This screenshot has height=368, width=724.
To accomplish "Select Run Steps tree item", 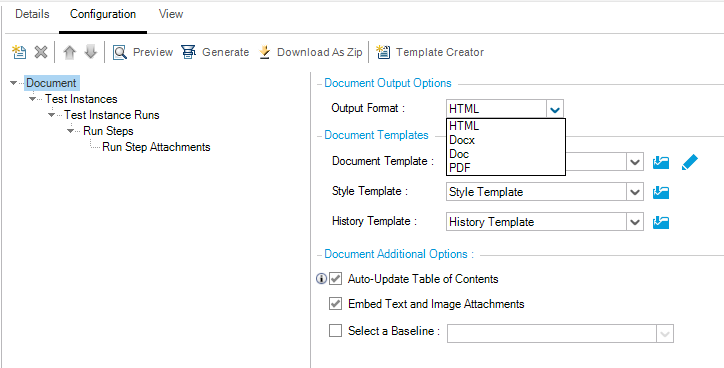I will [x=108, y=131].
